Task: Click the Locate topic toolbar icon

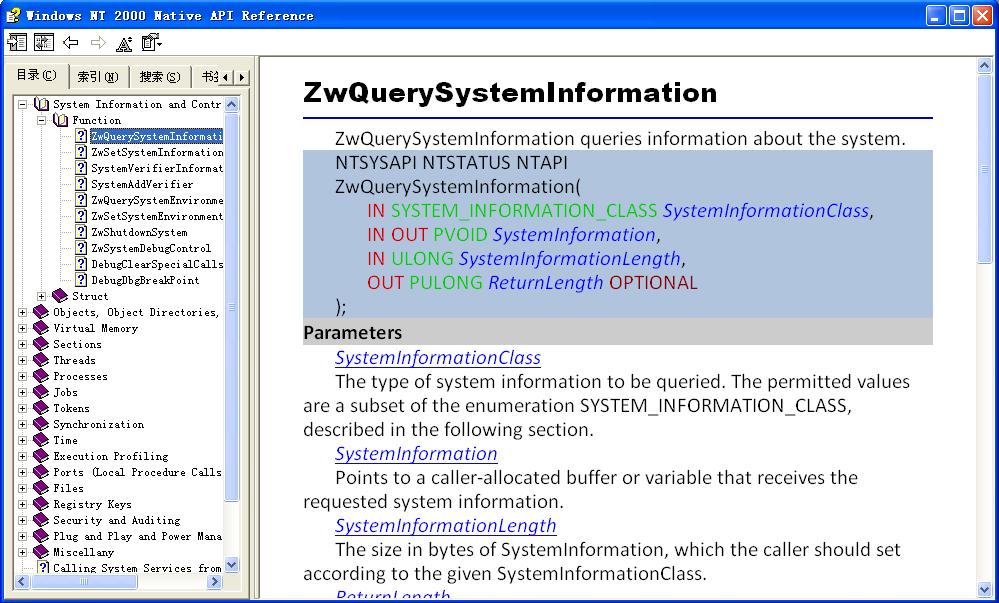Action: click(44, 43)
